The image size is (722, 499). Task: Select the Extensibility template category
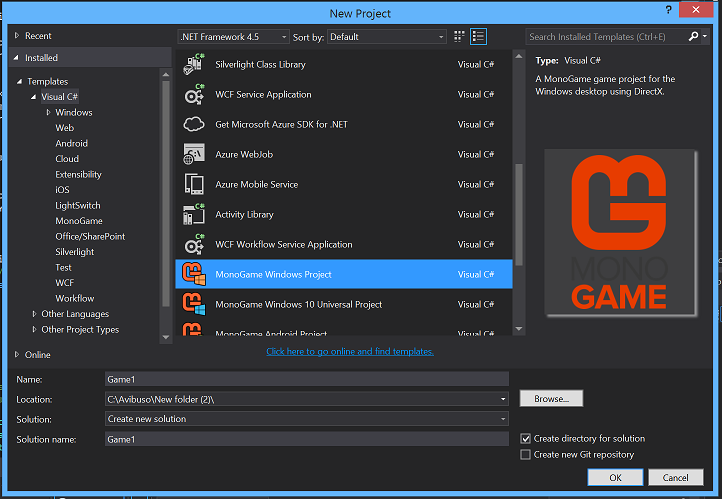click(78, 174)
